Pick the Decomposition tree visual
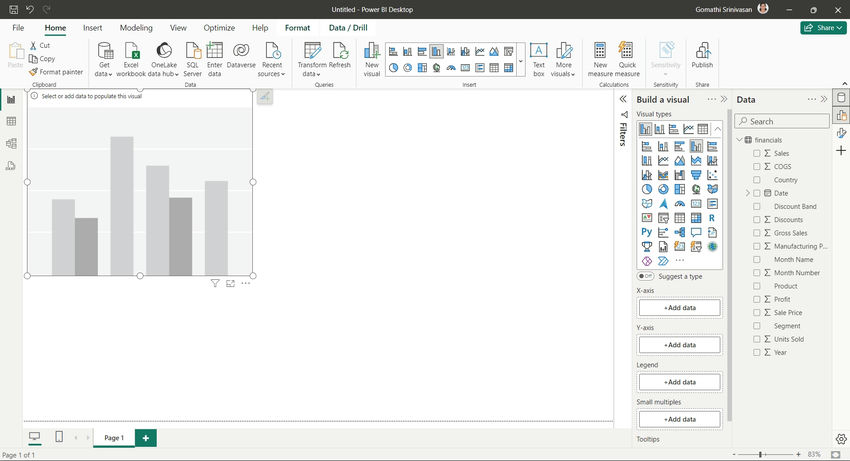 (x=680, y=232)
